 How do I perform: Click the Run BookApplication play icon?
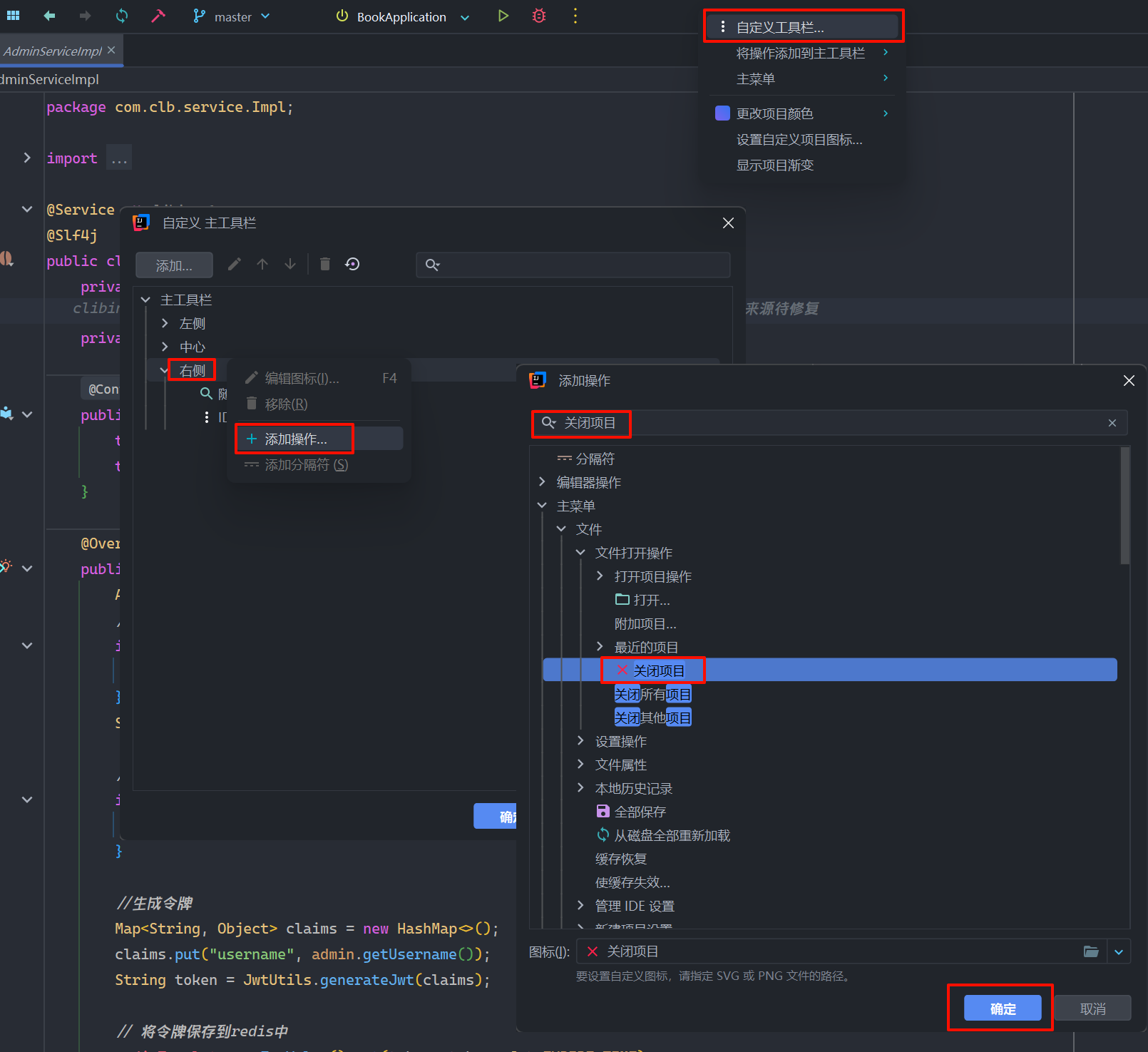pos(503,16)
